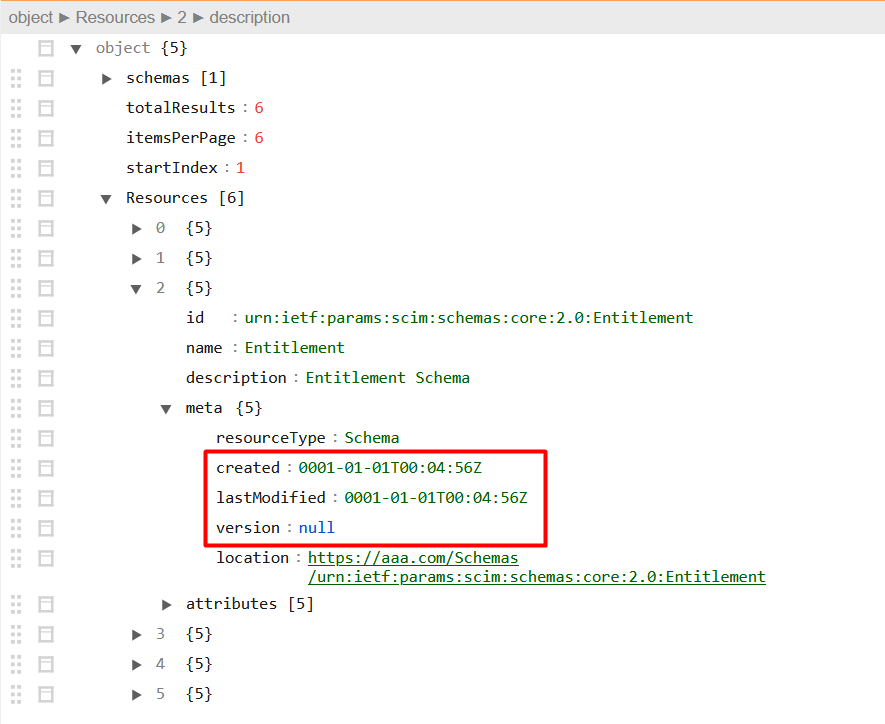Open the action menu for item 4 row
The image size is (885, 724).
click(46, 664)
